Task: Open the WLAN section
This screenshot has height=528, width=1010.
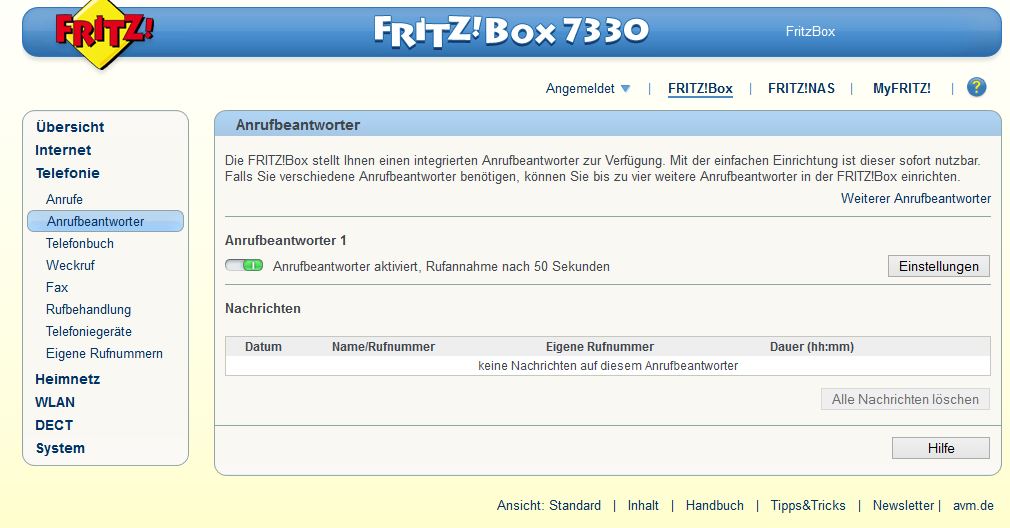Action: 55,402
